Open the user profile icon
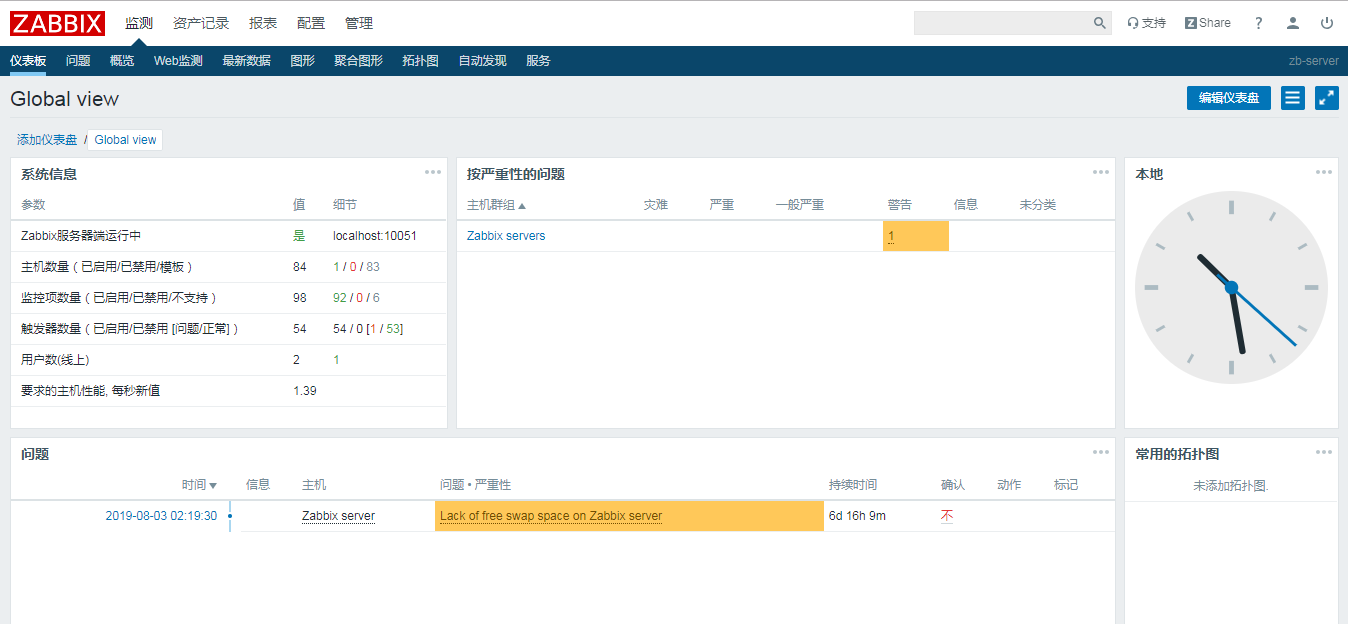Screen dimensions: 1348x624 click(1293, 23)
